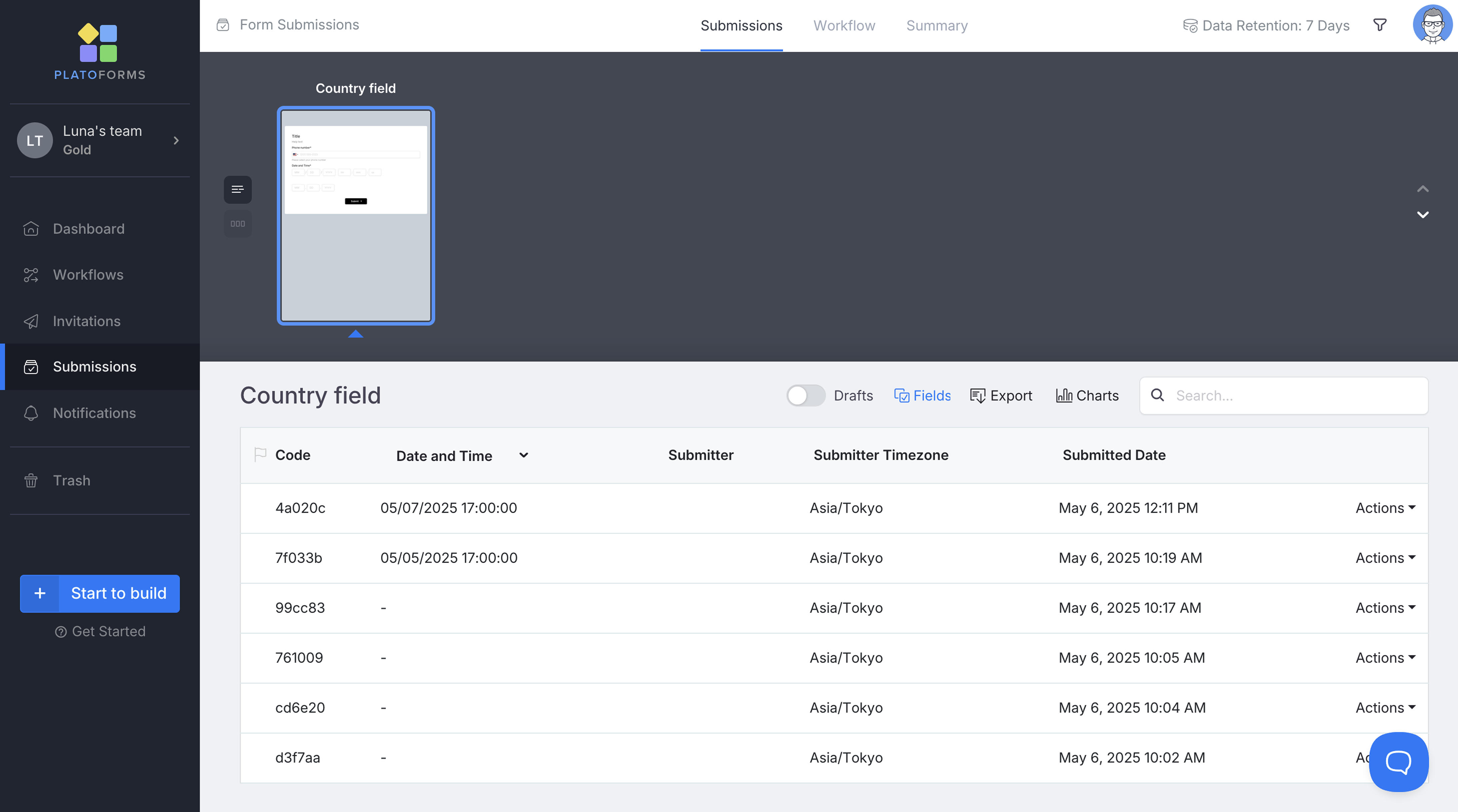Click the filter funnel icon
This screenshot has height=812, width=1458.
(x=1380, y=25)
